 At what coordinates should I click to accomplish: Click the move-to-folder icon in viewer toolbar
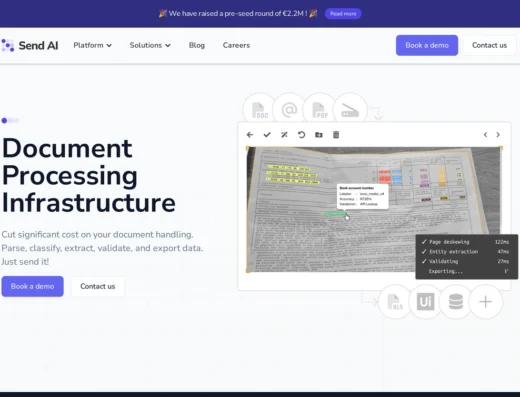[x=319, y=135]
